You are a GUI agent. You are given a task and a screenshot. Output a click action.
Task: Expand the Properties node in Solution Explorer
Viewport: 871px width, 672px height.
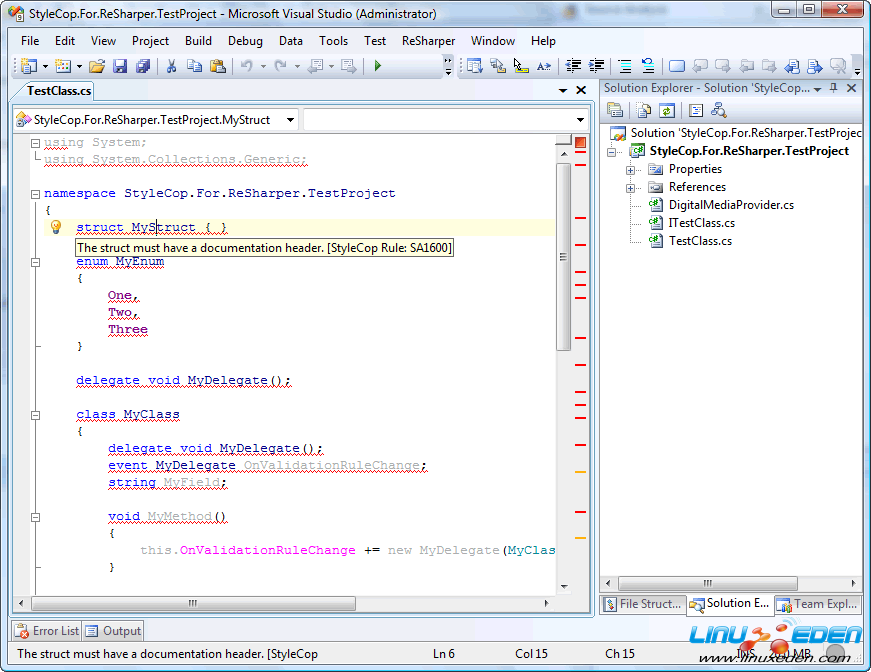coord(630,170)
